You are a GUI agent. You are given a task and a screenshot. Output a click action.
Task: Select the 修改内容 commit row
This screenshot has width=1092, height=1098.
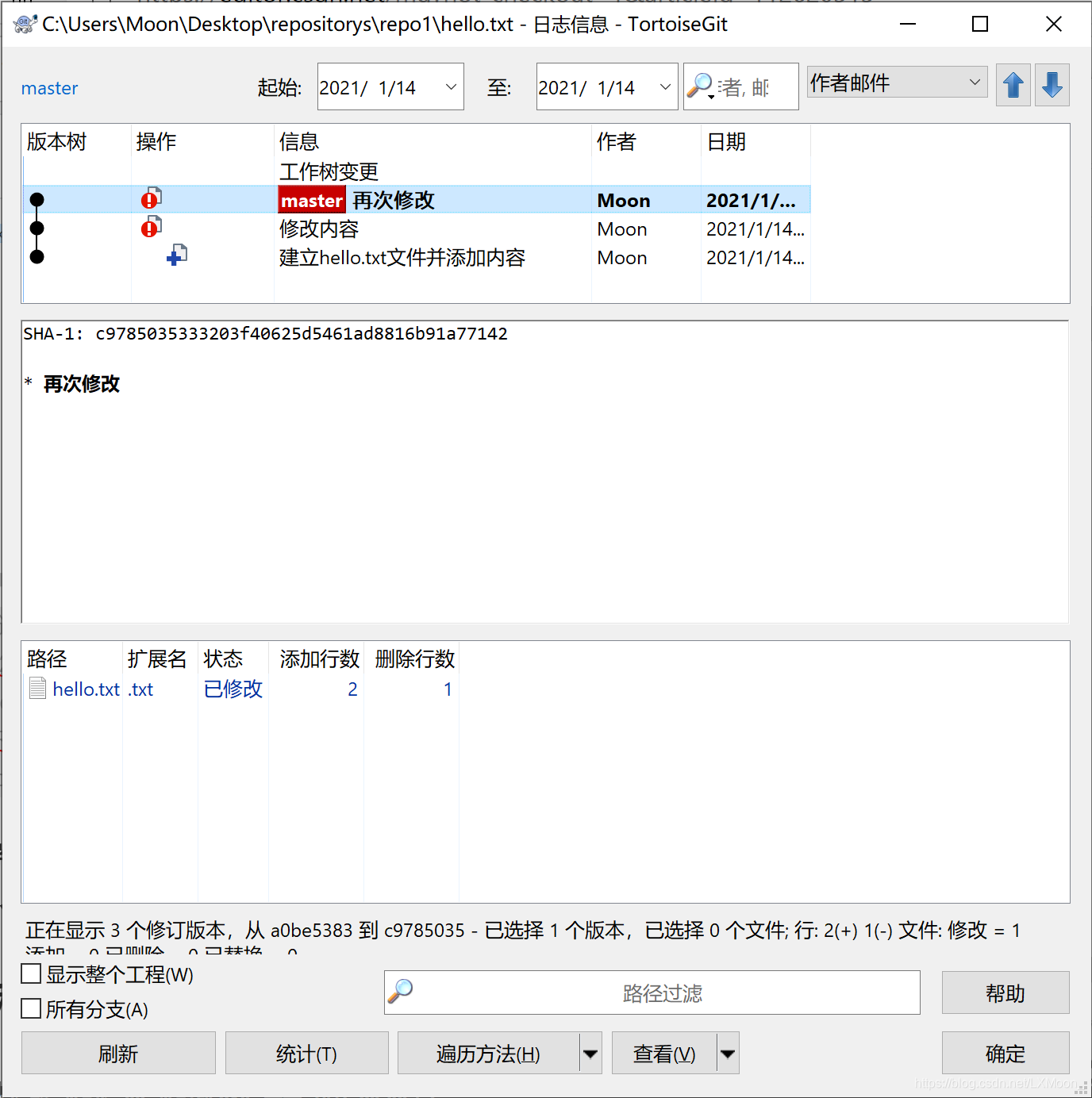click(416, 228)
